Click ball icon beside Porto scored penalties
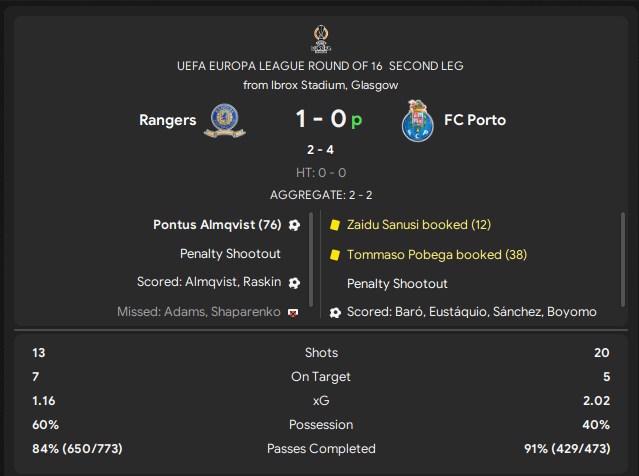Screen dimensions: 639x476 click(335, 312)
